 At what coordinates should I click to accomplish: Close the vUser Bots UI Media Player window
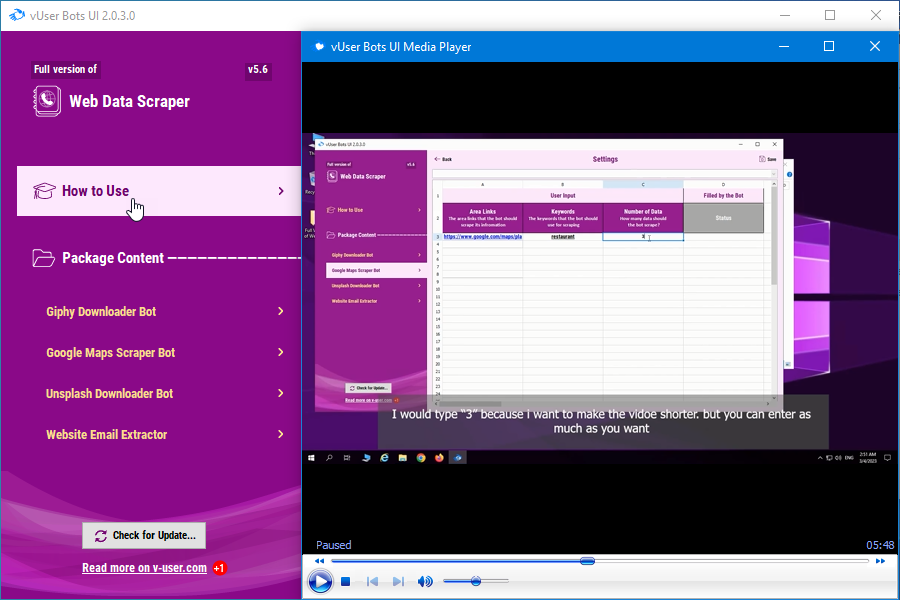(875, 47)
